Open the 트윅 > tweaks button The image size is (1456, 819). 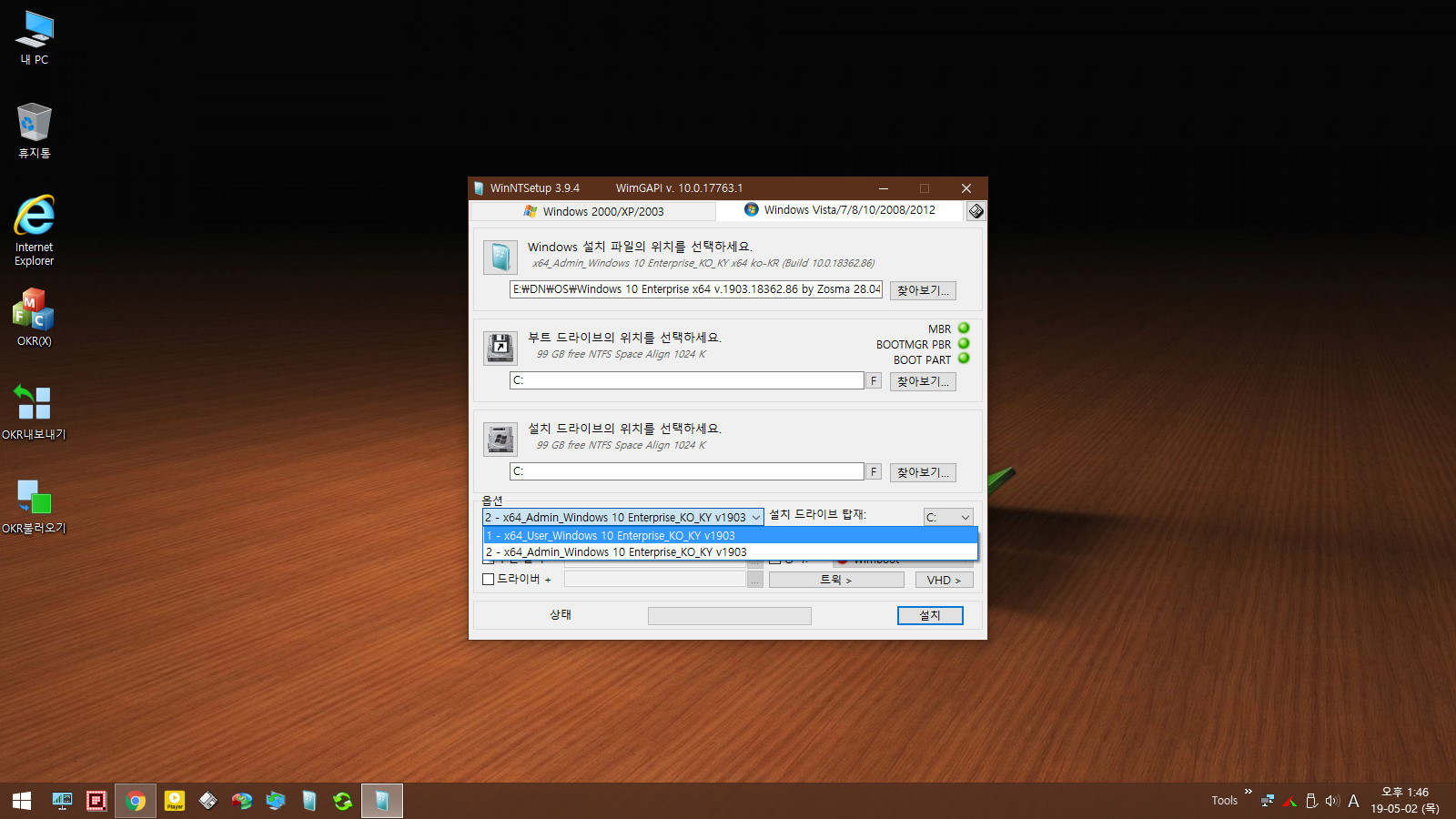tap(836, 580)
